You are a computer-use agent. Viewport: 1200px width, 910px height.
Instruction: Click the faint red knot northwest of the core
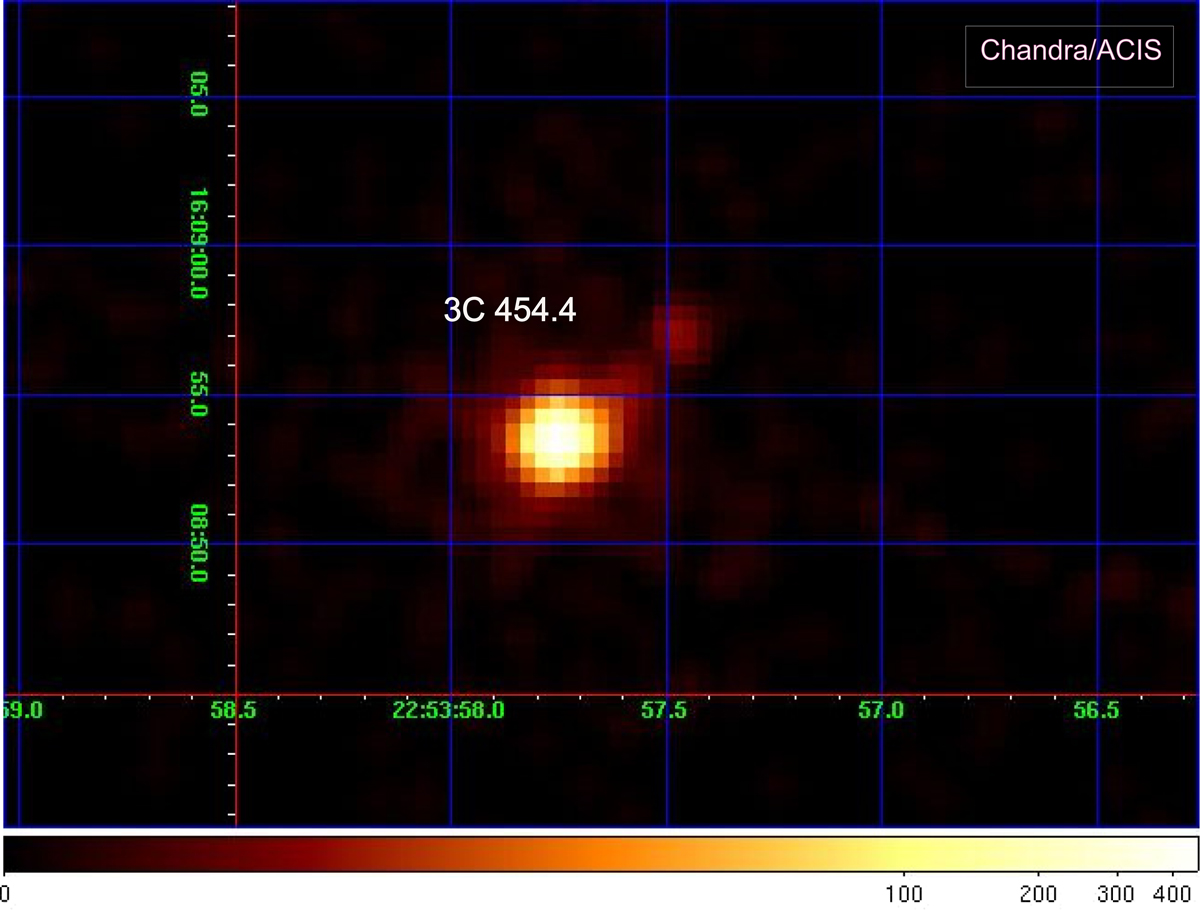(x=682, y=331)
